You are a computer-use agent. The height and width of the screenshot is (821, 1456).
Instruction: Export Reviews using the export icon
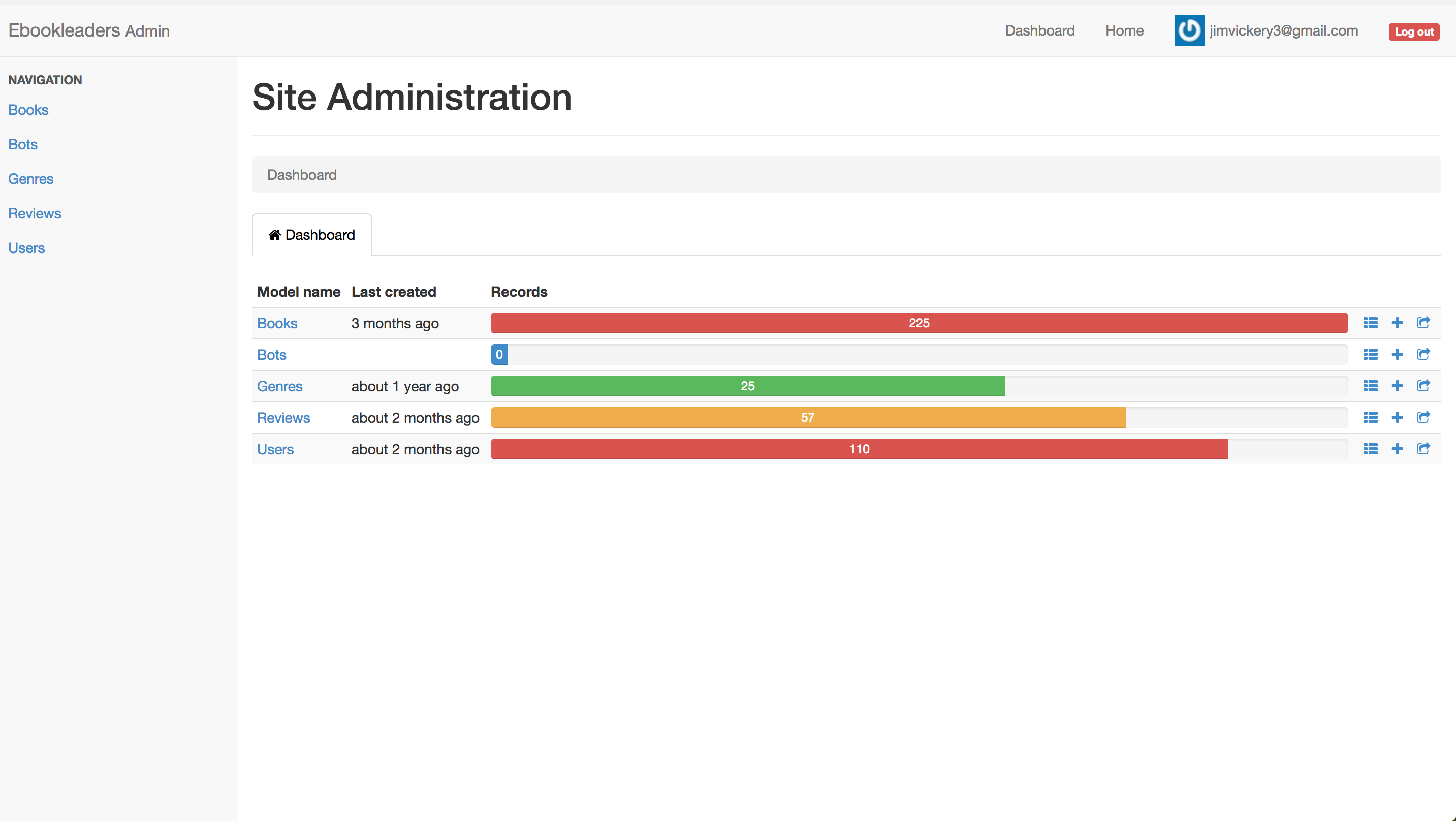tap(1423, 417)
